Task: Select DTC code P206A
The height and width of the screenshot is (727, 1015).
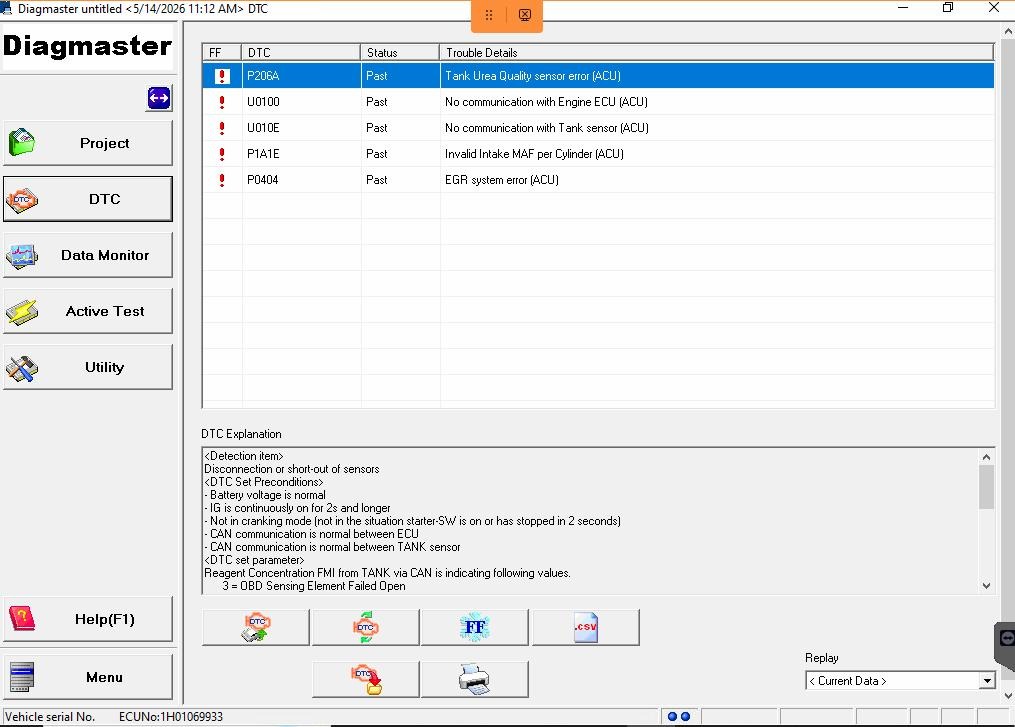Action: click(x=263, y=76)
